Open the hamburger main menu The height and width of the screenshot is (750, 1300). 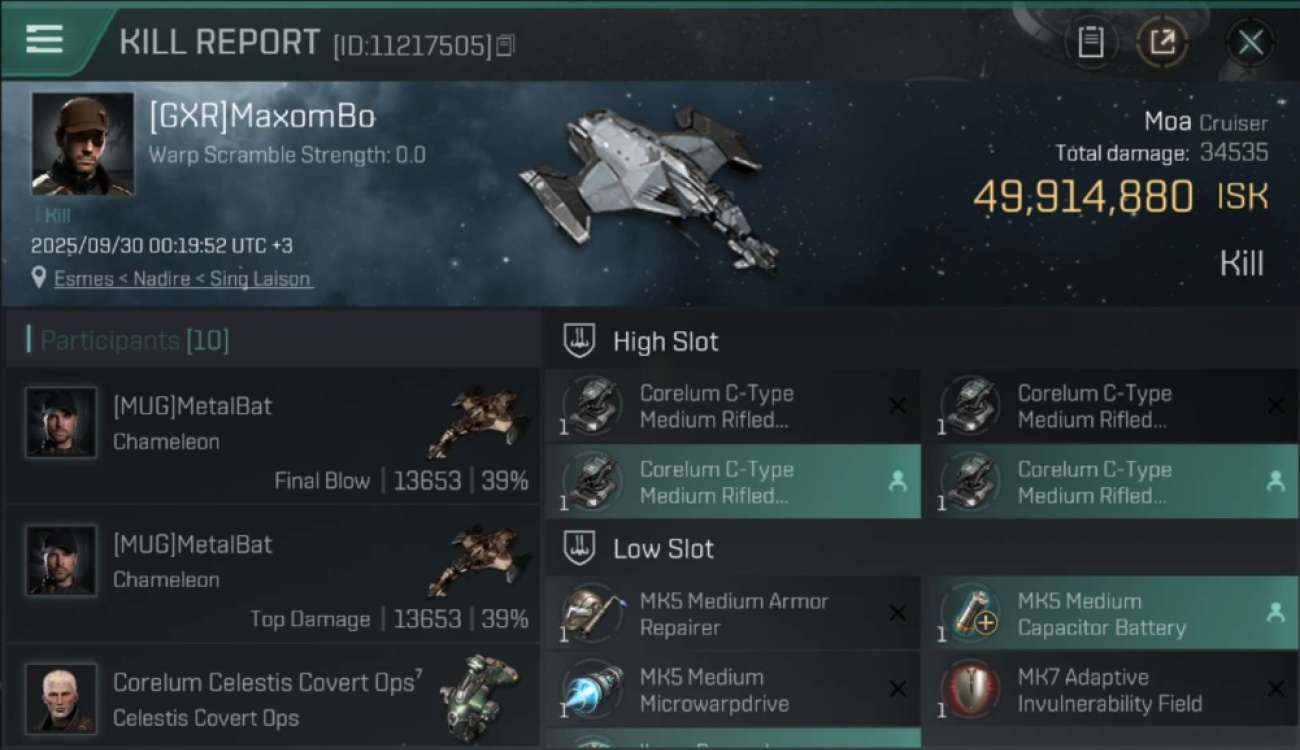point(45,40)
